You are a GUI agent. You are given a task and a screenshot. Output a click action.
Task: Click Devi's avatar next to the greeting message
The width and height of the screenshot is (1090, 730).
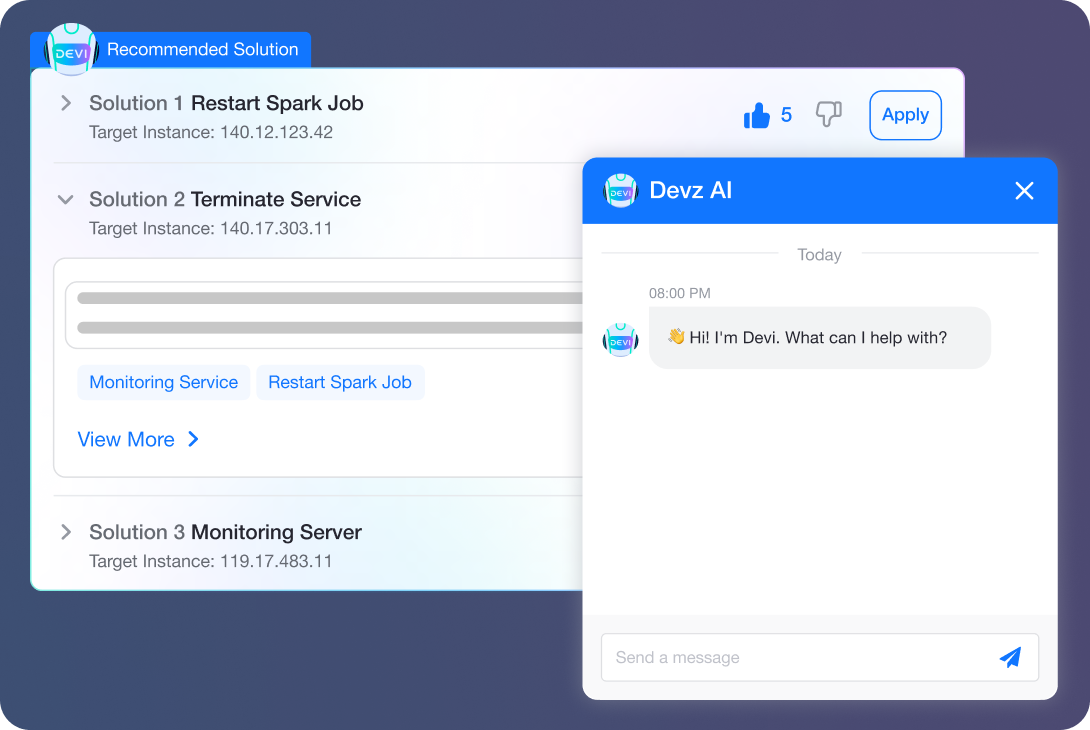coord(621,339)
